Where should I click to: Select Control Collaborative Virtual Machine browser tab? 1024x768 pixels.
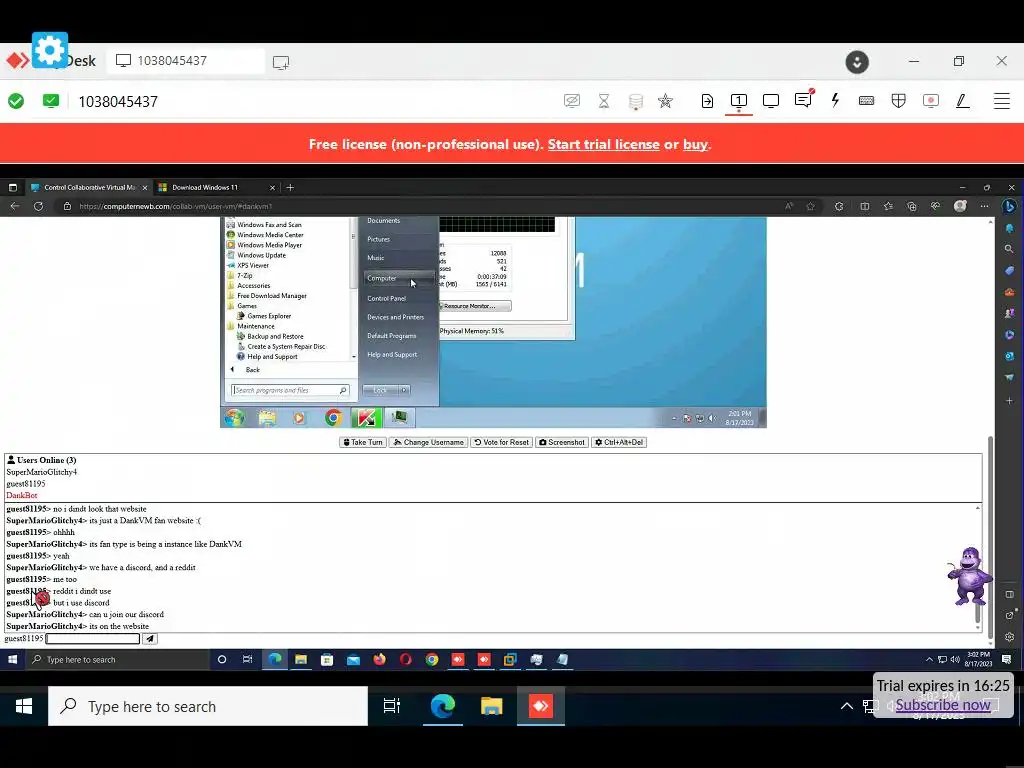point(90,187)
